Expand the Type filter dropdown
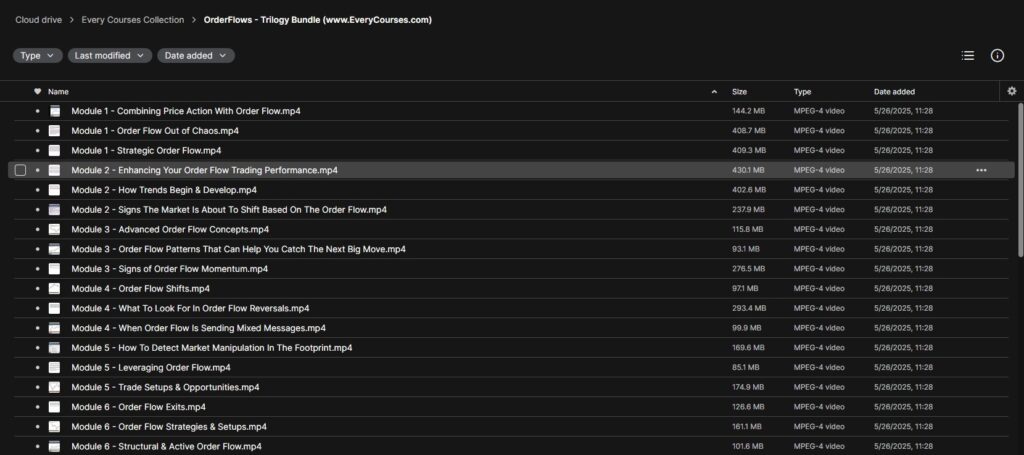This screenshot has height=455, width=1024. [x=37, y=55]
